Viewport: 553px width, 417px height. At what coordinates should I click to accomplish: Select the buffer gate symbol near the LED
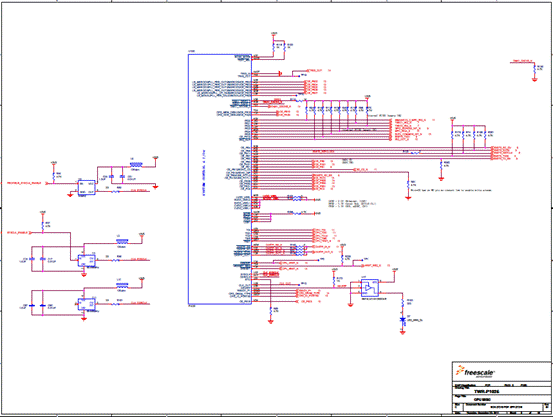(370, 288)
